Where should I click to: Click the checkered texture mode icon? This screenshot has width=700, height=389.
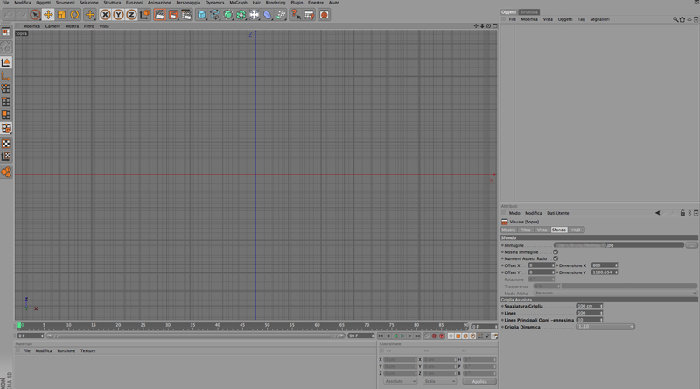click(6, 144)
